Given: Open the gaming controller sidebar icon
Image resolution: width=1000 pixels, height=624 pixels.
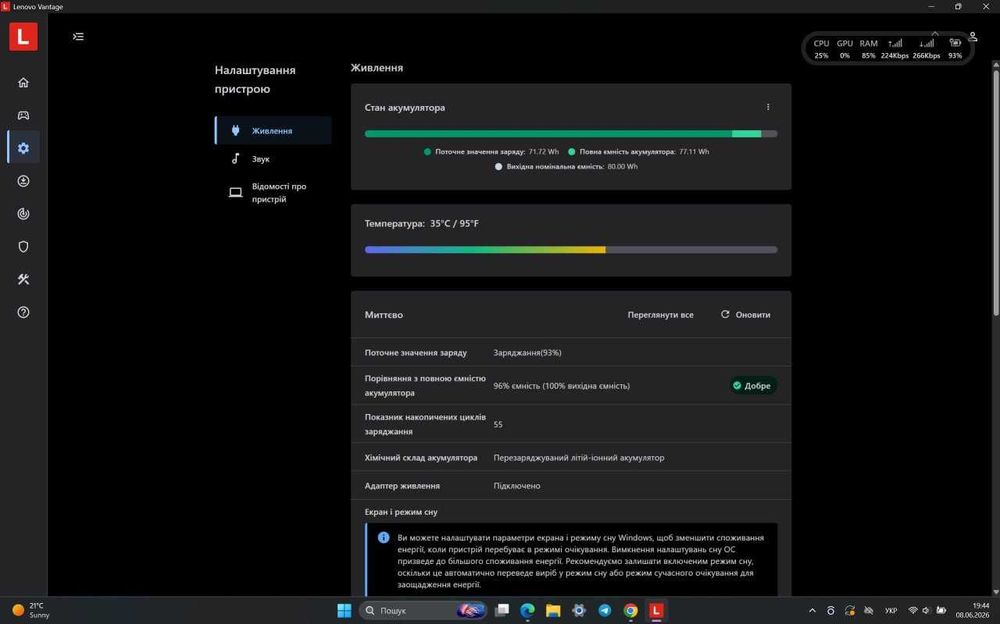Looking at the screenshot, I should (24, 115).
